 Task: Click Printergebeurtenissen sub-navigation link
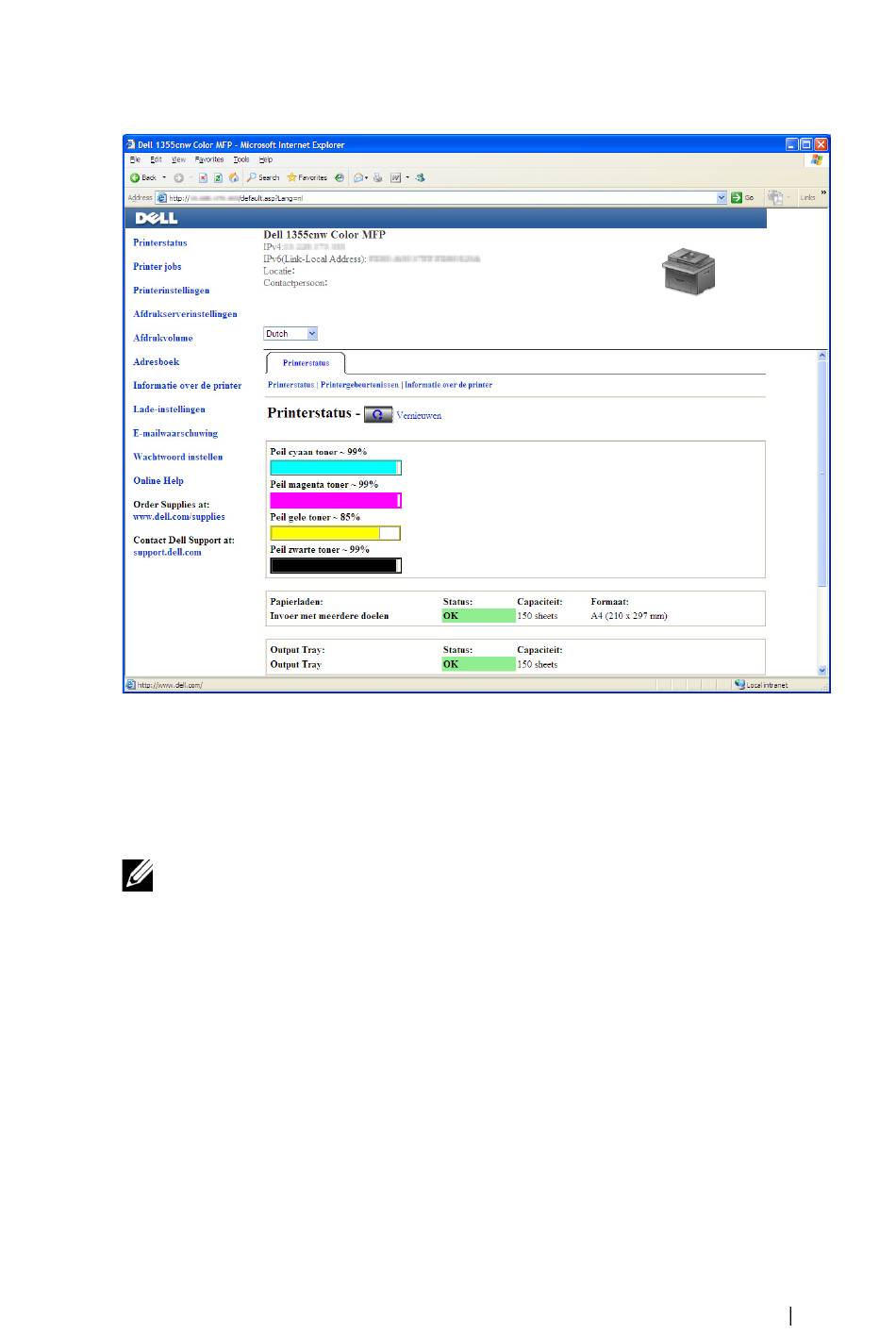[359, 385]
